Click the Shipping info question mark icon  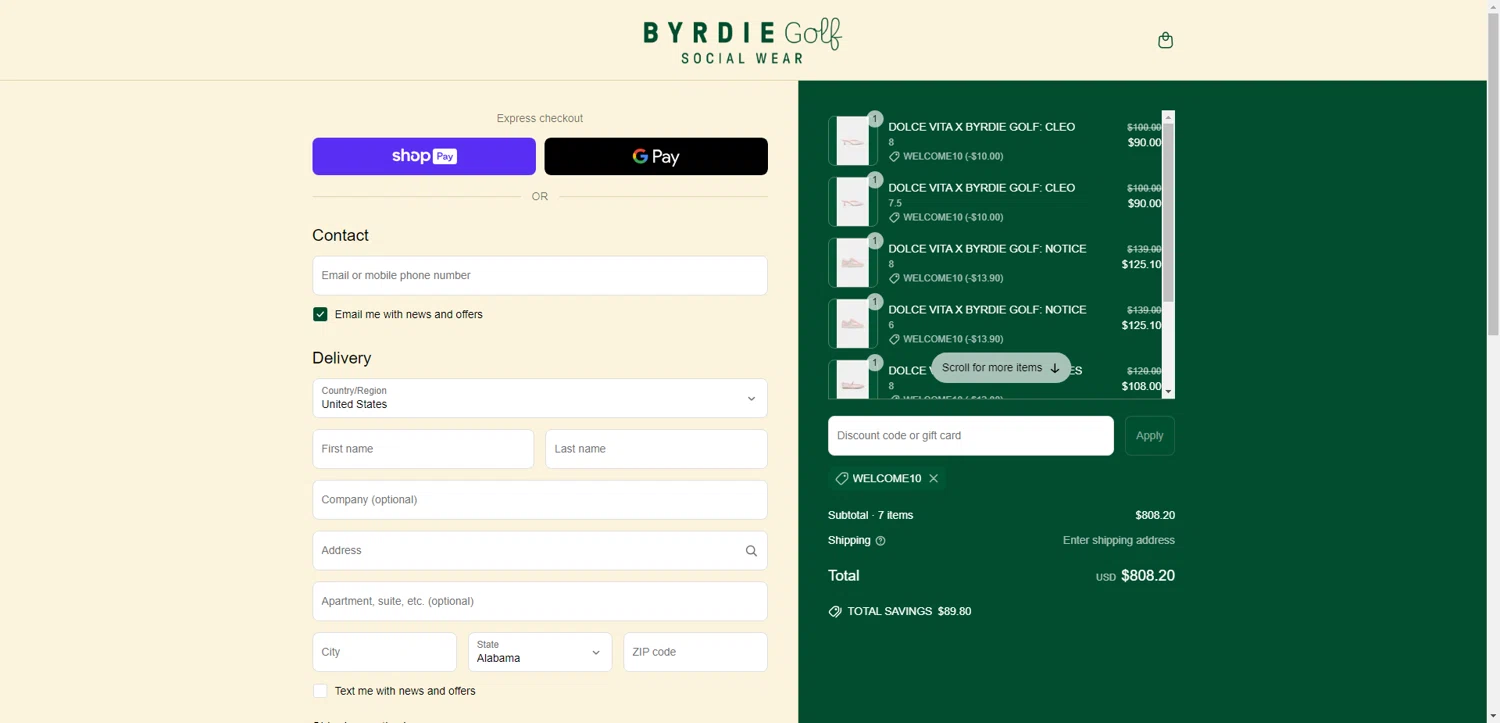coord(880,541)
